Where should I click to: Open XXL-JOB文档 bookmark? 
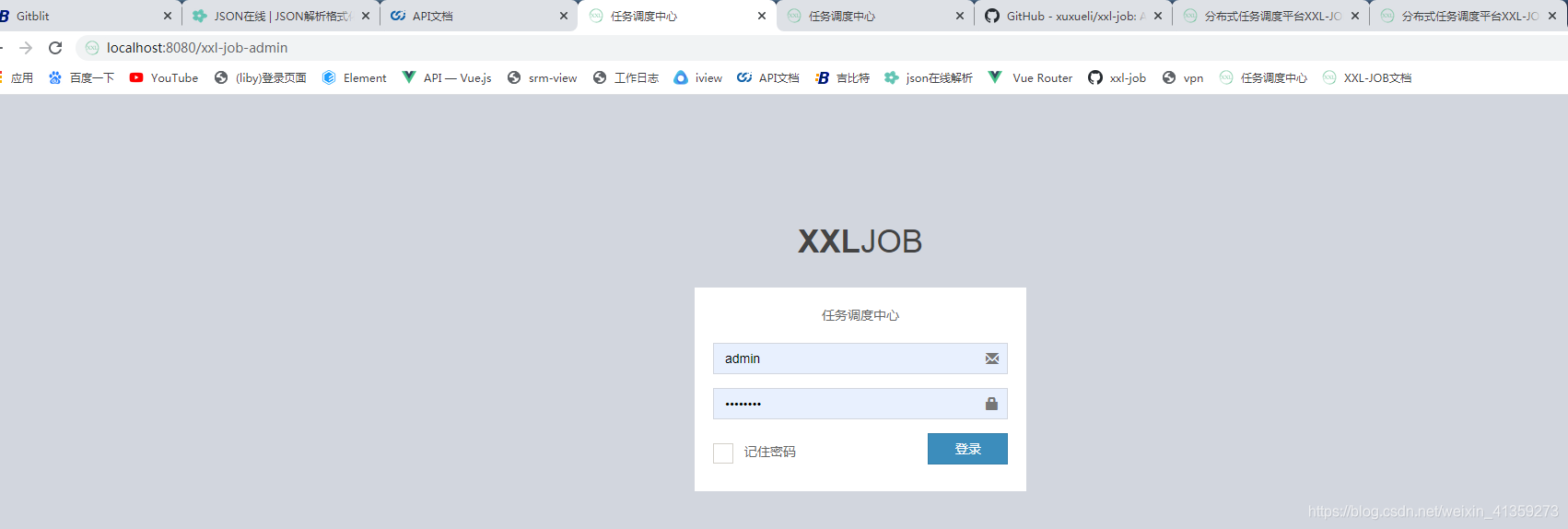pyautogui.click(x=1367, y=78)
